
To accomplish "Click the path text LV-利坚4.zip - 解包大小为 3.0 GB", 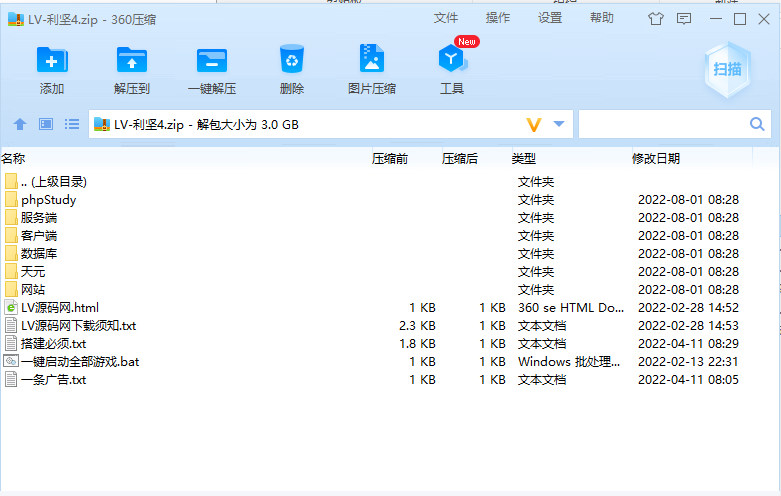I will point(206,124).
